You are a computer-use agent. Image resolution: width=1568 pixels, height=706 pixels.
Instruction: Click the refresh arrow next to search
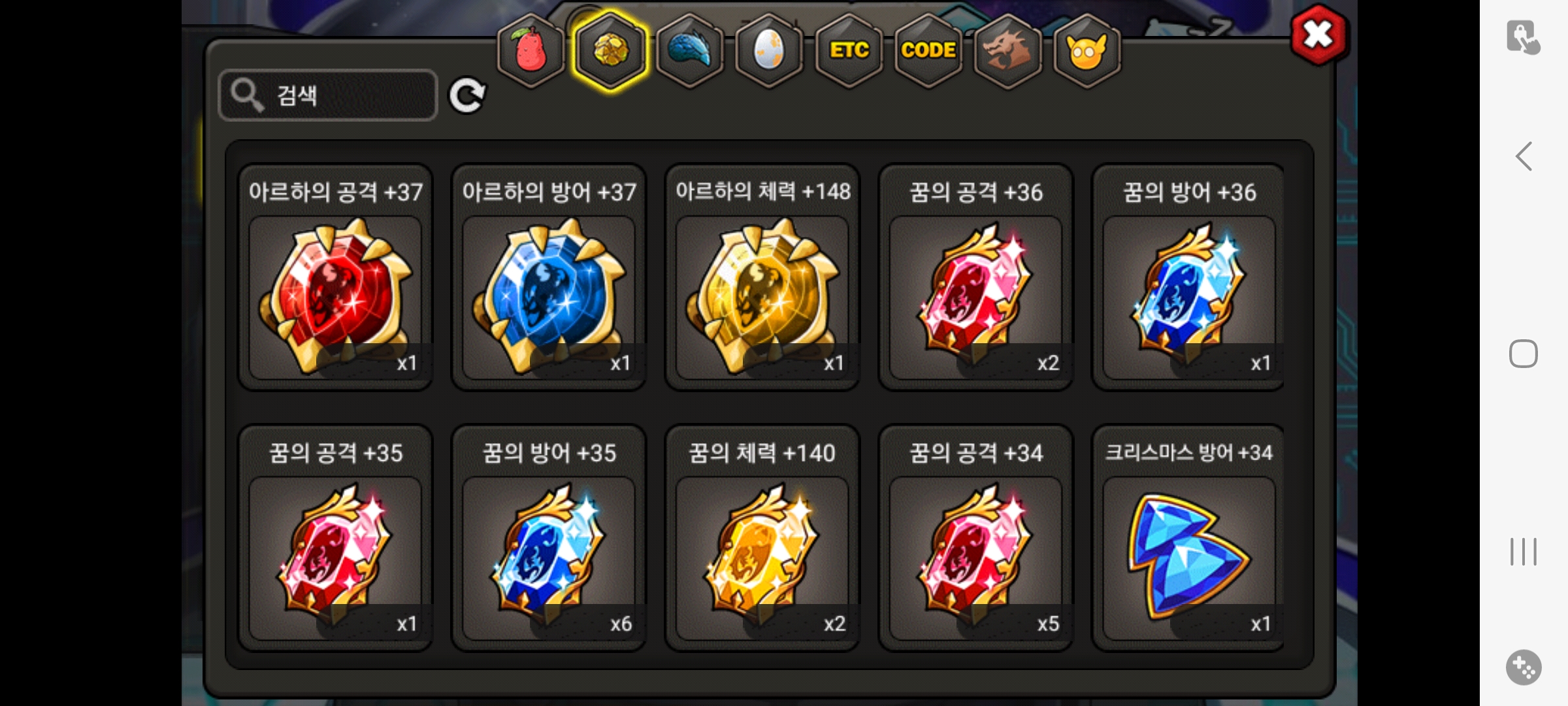tap(467, 96)
